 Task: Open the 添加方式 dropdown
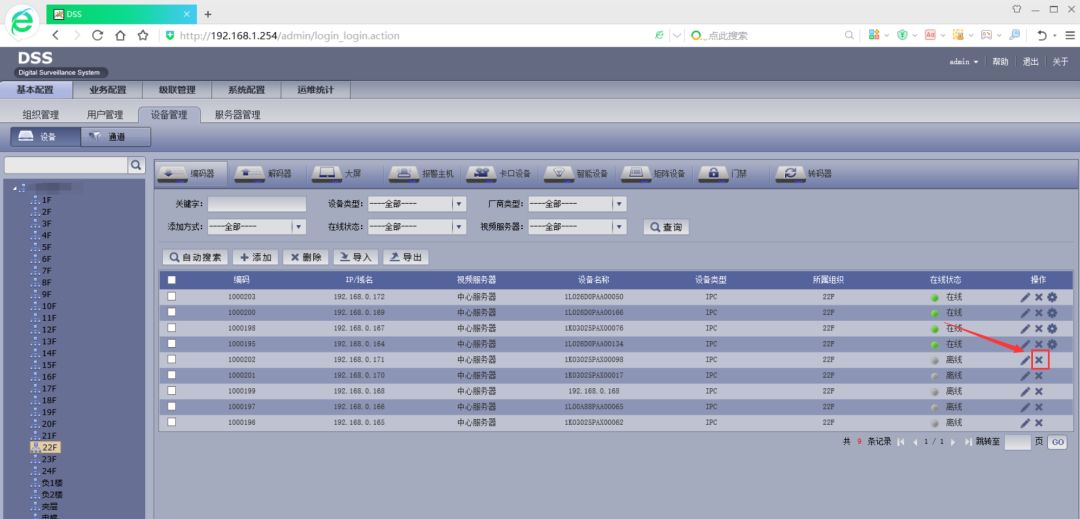coord(256,226)
